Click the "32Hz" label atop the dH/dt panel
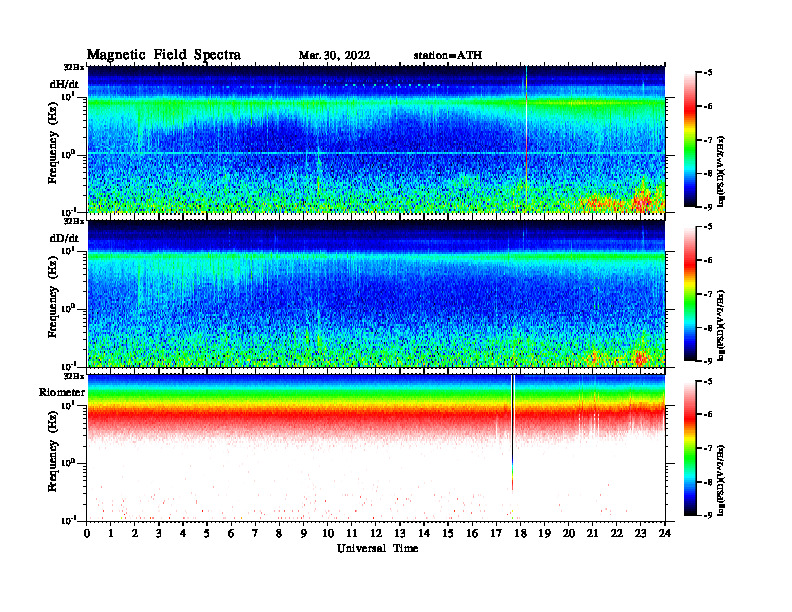 tap(74, 67)
